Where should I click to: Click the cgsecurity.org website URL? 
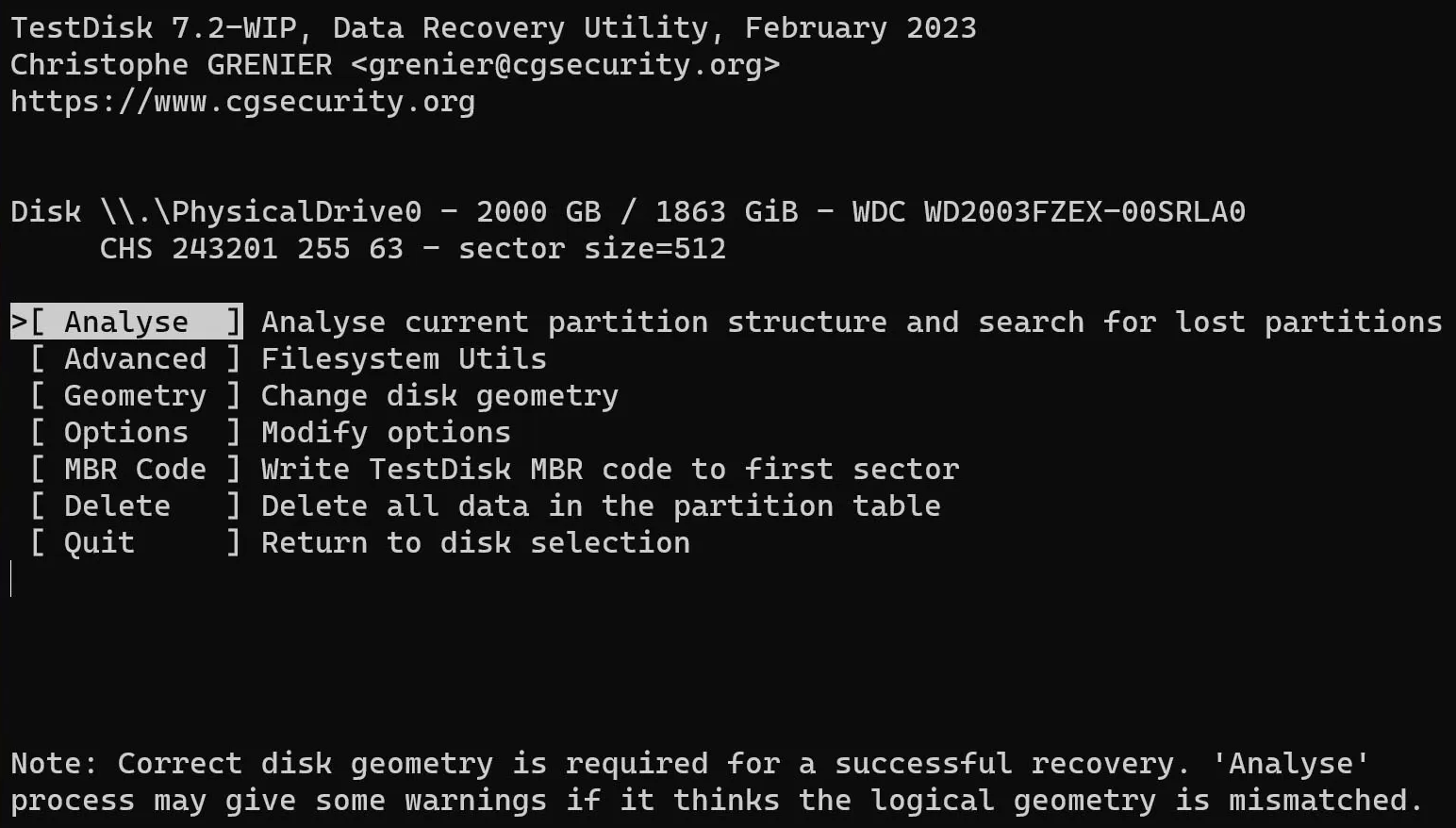(242, 101)
